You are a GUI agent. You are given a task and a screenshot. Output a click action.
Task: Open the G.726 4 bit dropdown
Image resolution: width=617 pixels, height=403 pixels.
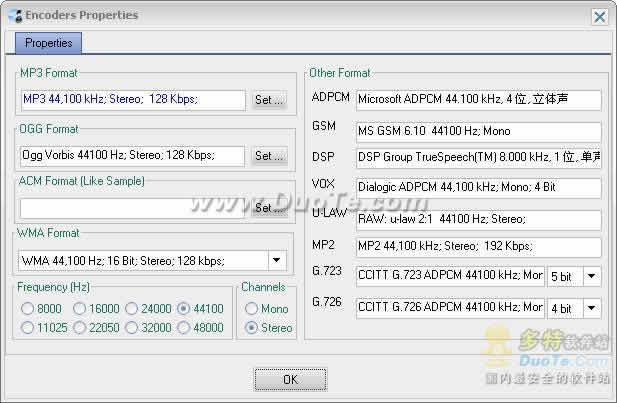pyautogui.click(x=591, y=308)
